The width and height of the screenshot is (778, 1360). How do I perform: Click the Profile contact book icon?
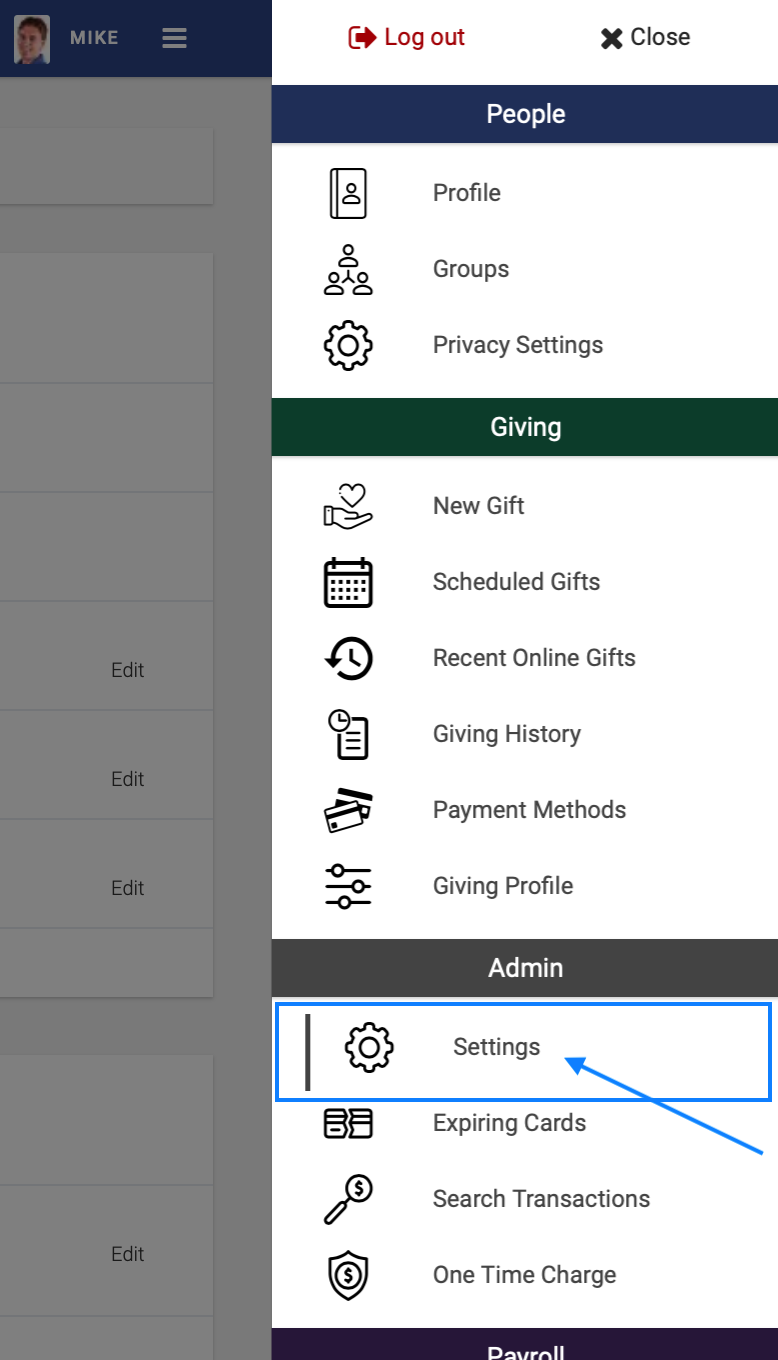348,193
